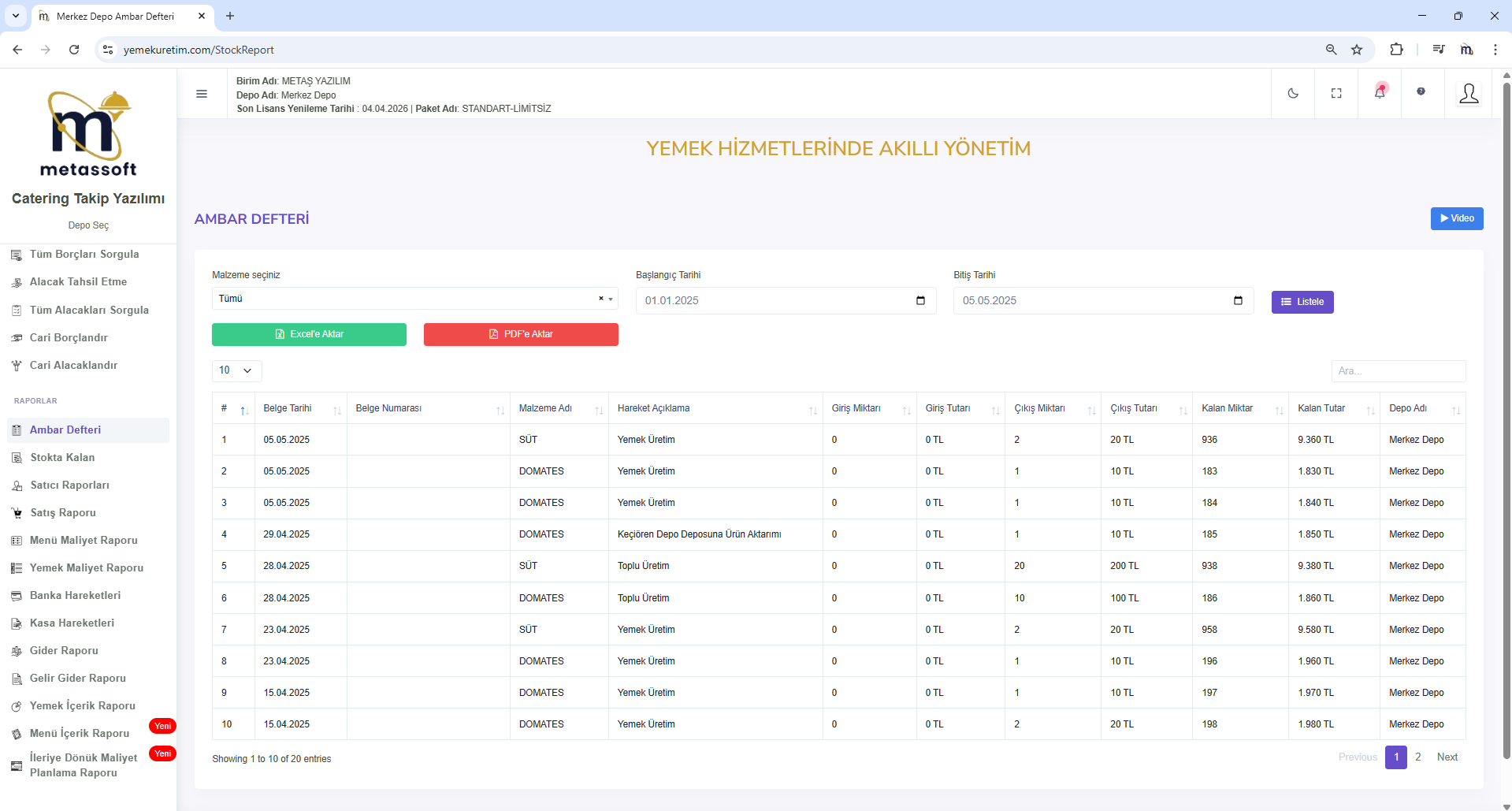The width and height of the screenshot is (1512, 811).
Task: Click the Bitiş Tarihi date field
Action: (1103, 300)
